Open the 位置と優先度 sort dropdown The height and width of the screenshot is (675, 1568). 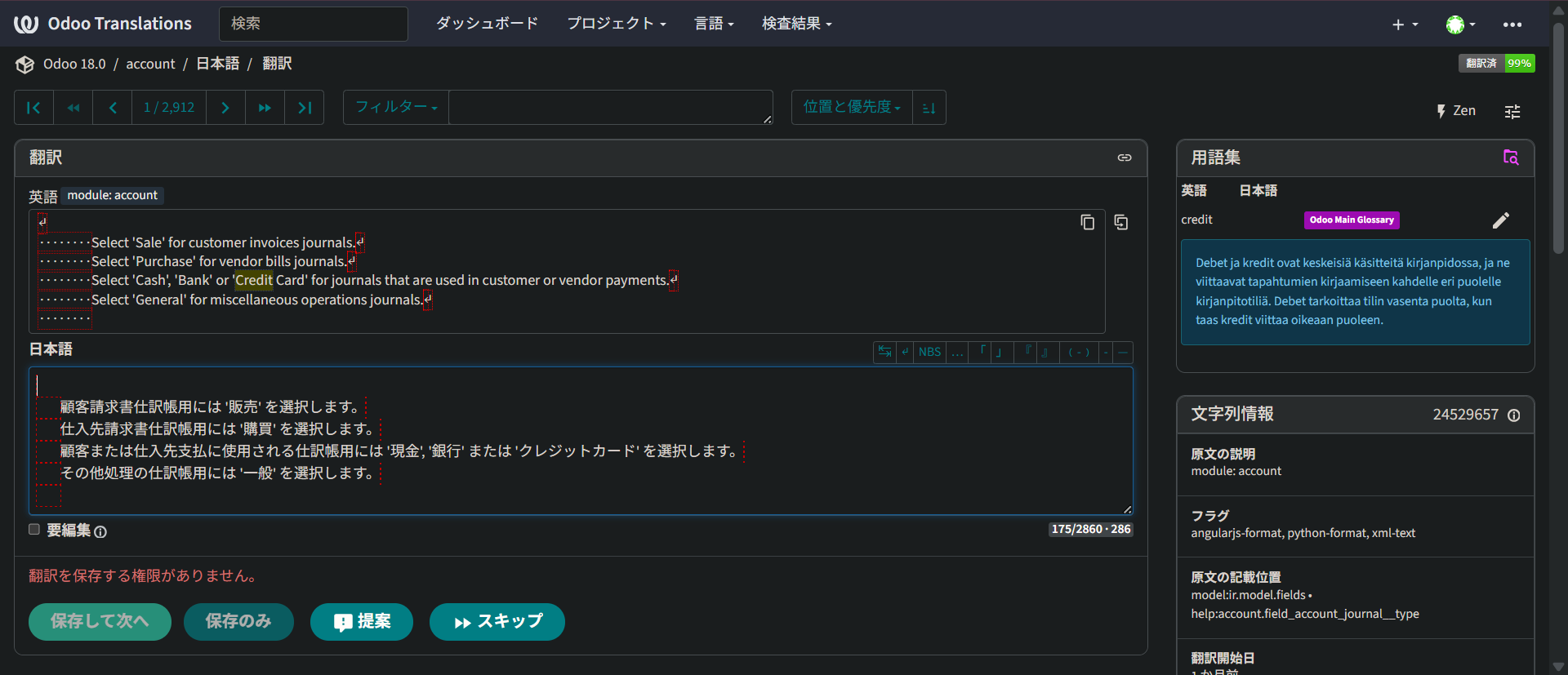(852, 108)
